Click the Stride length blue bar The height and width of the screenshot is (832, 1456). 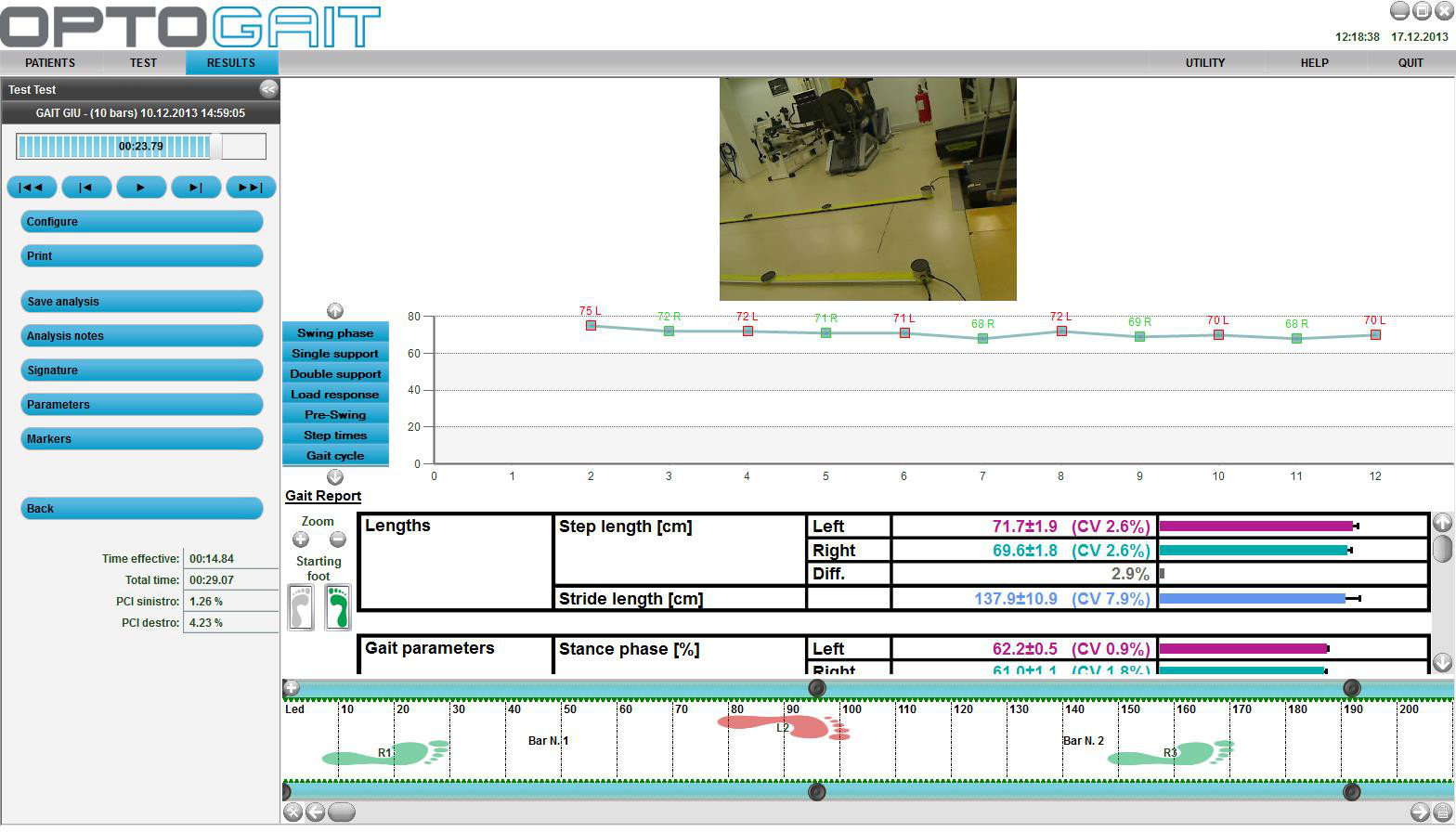tap(1253, 599)
